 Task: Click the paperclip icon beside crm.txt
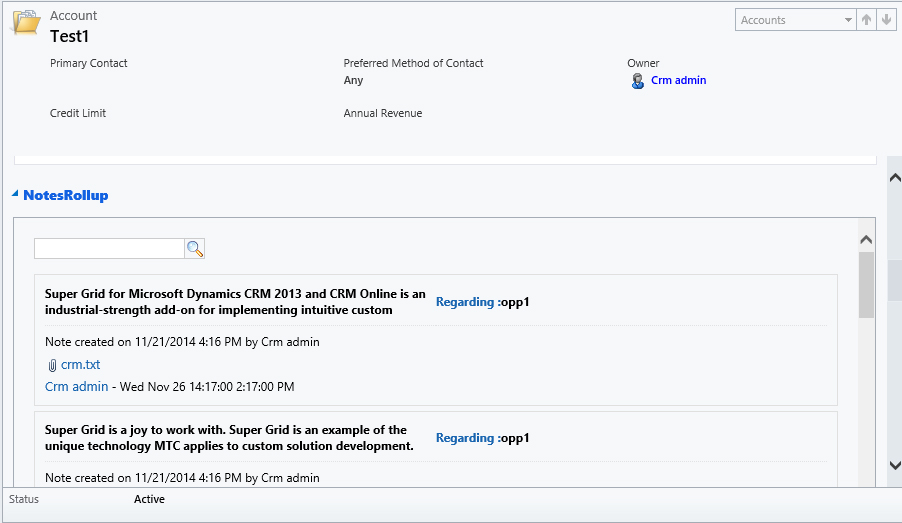52,365
